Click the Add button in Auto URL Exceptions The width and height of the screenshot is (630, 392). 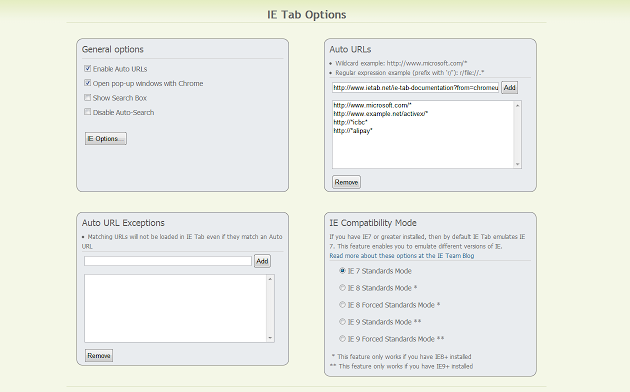[x=262, y=261]
